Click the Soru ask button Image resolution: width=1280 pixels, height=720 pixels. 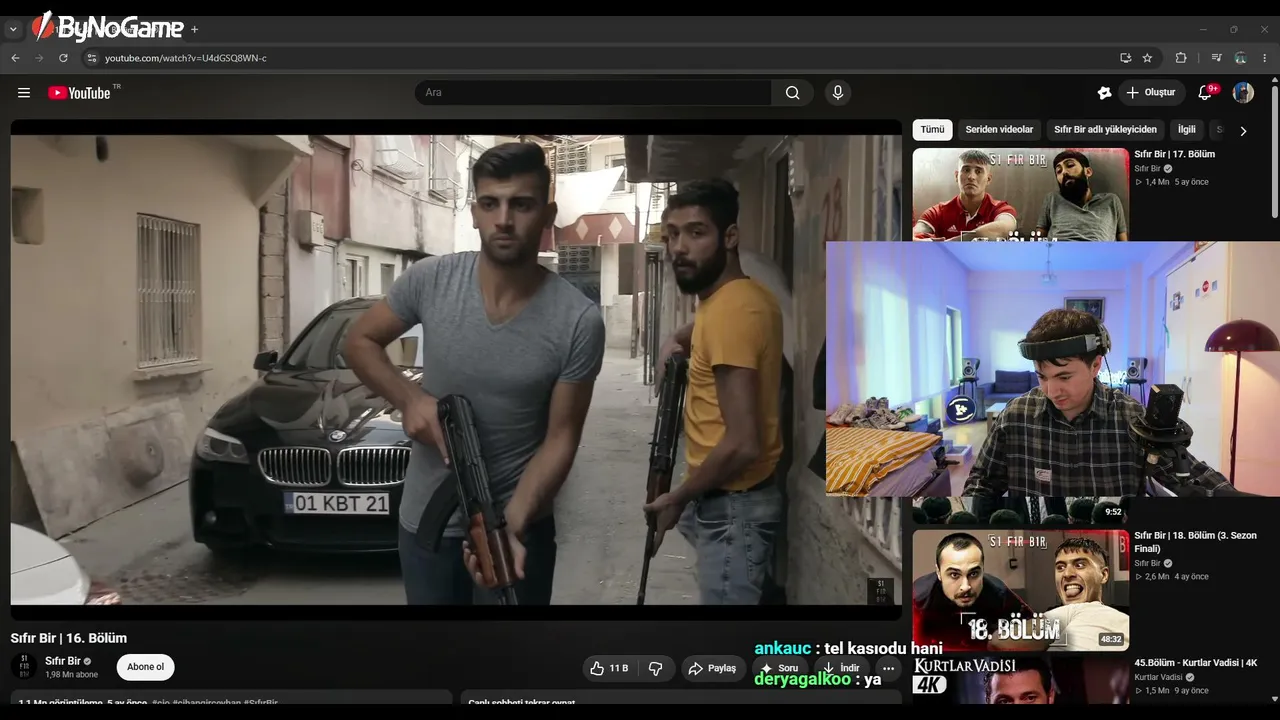coord(780,668)
